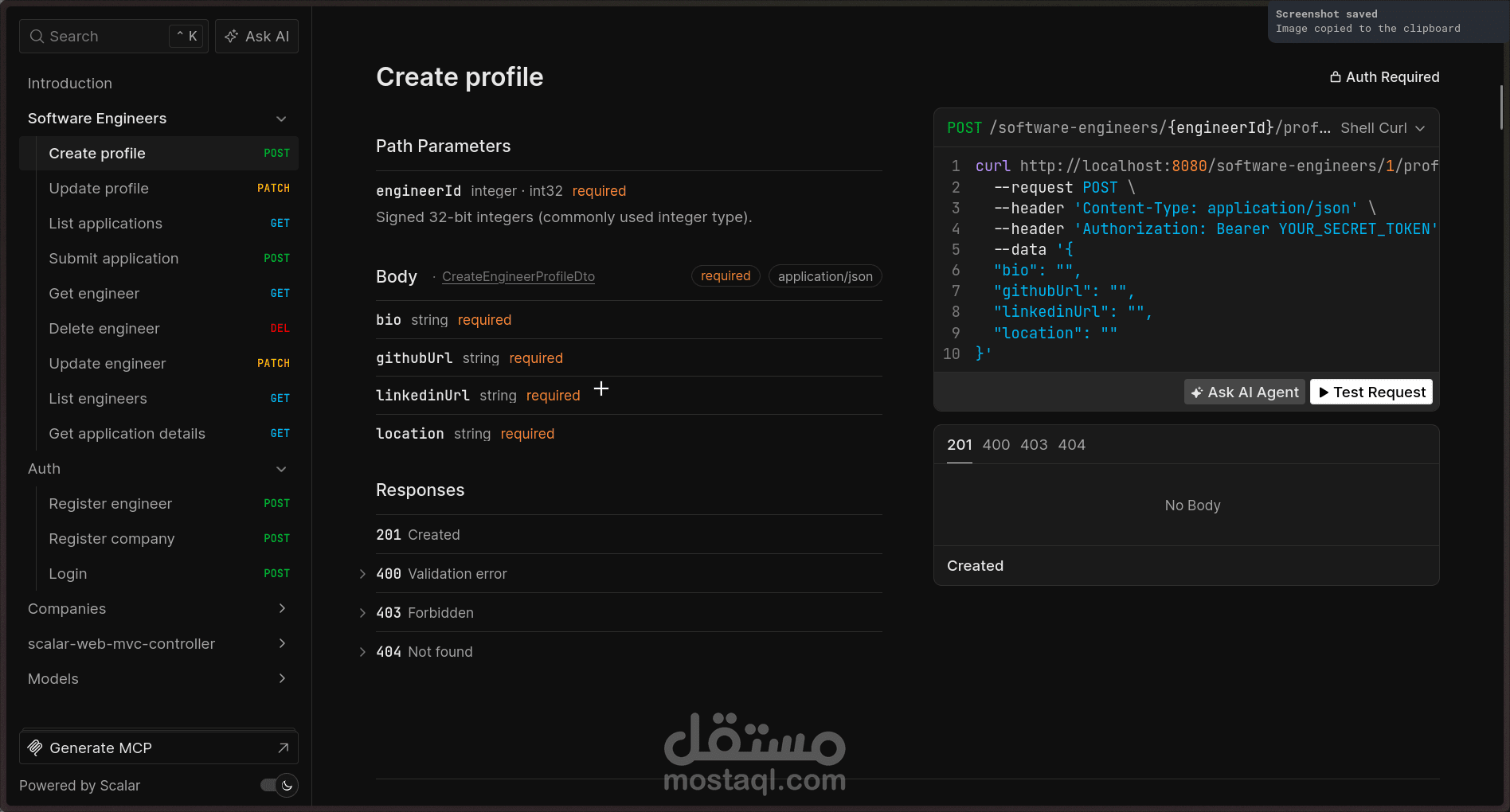Select the 403 response tab
The image size is (1510, 812).
coord(1034,445)
